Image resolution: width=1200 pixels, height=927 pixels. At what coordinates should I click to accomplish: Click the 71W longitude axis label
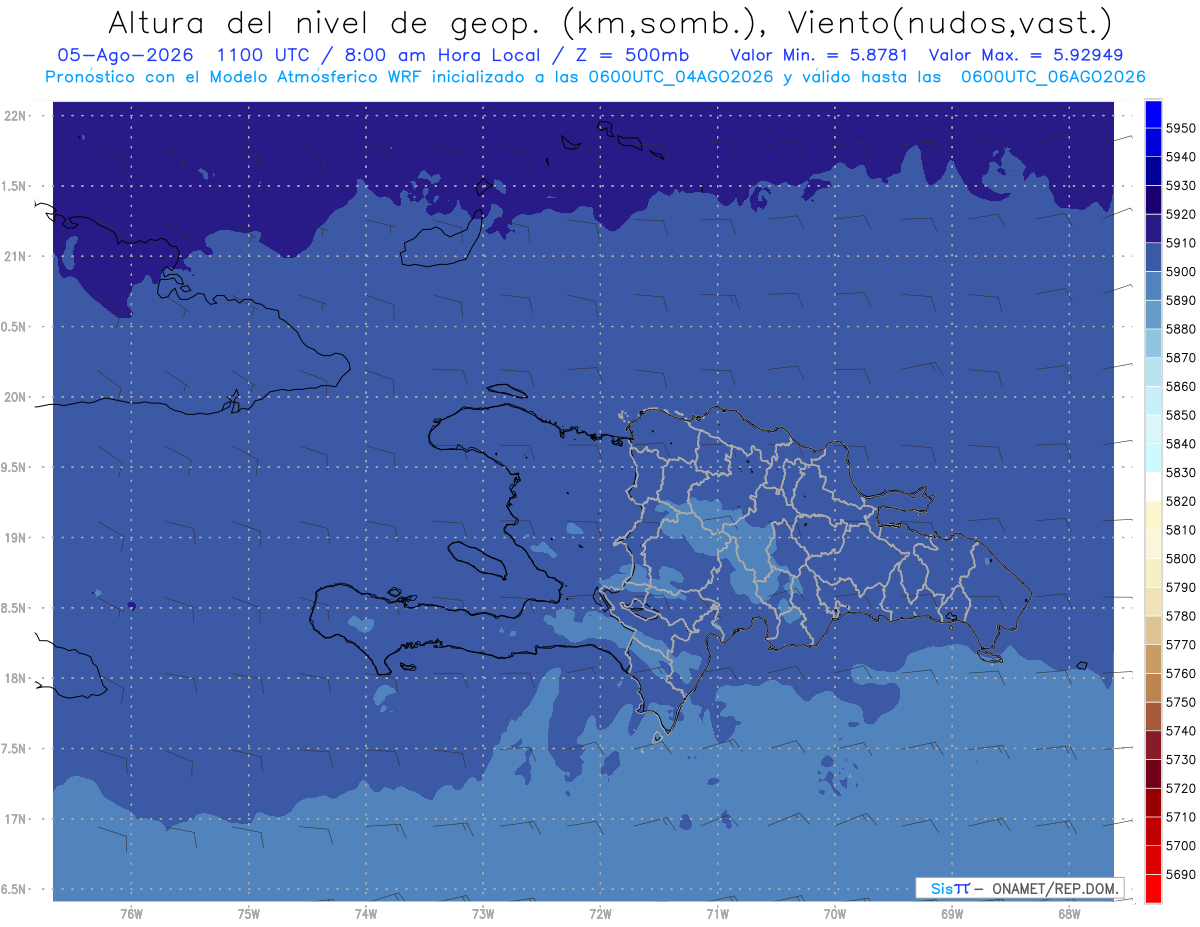[x=717, y=914]
